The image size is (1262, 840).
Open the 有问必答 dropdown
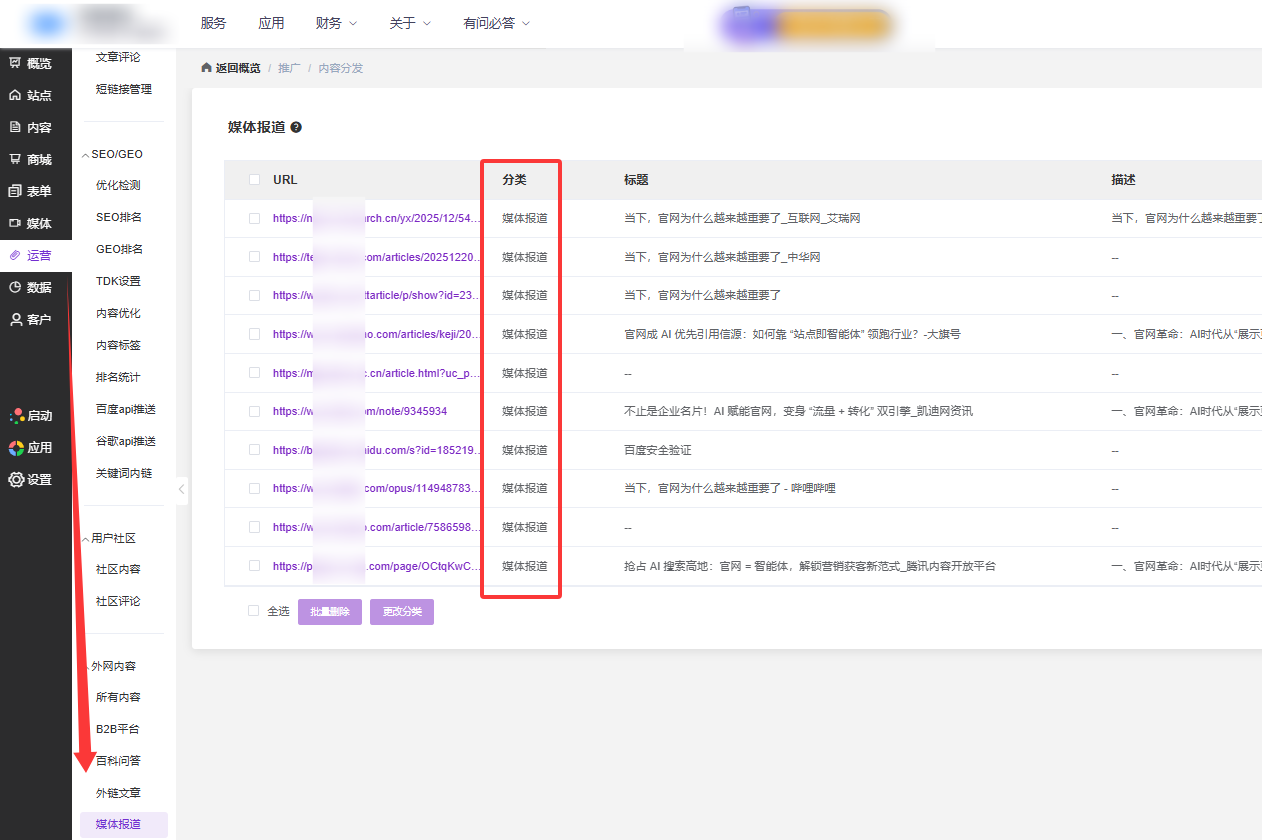point(496,23)
